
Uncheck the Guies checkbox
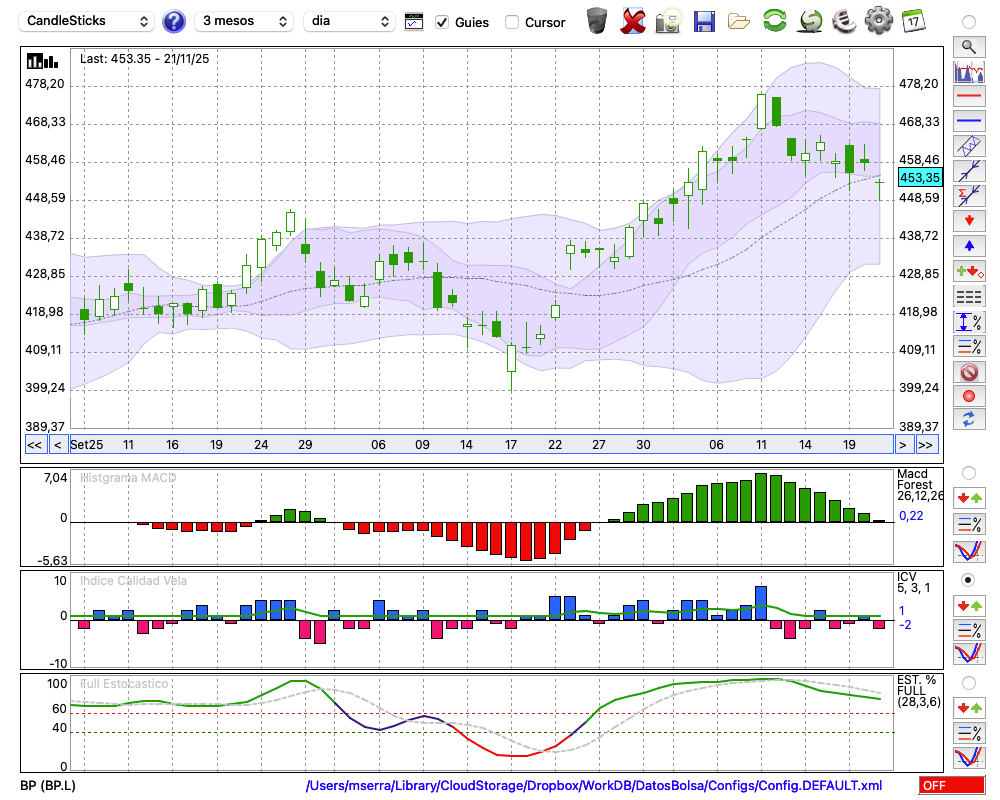click(442, 22)
